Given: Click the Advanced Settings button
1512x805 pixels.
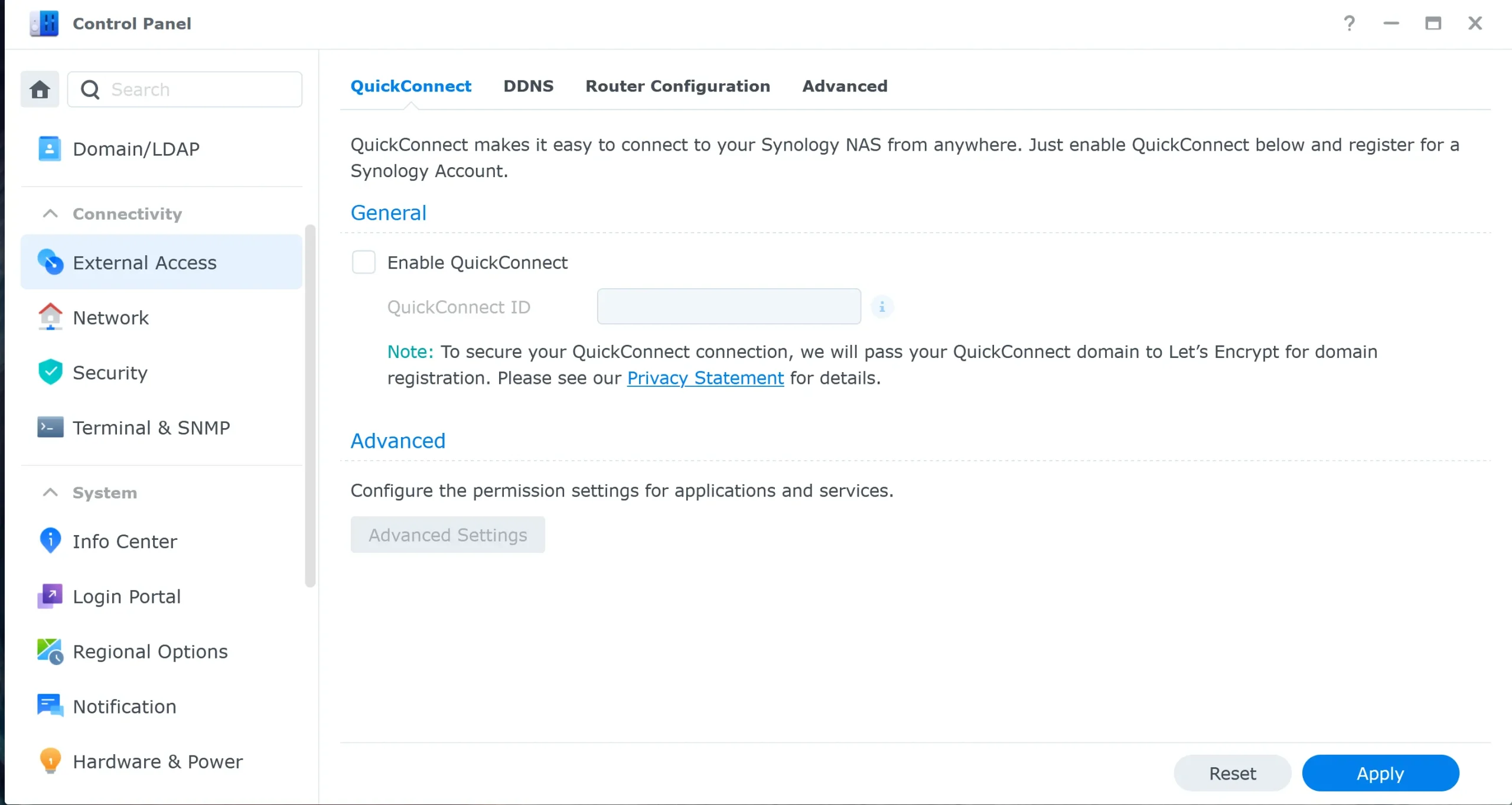Looking at the screenshot, I should [x=448, y=535].
